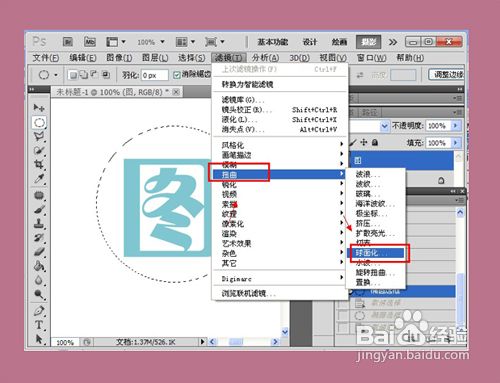Select the Crop tool
Viewport: 500px width, 383px height.
pos(39,164)
